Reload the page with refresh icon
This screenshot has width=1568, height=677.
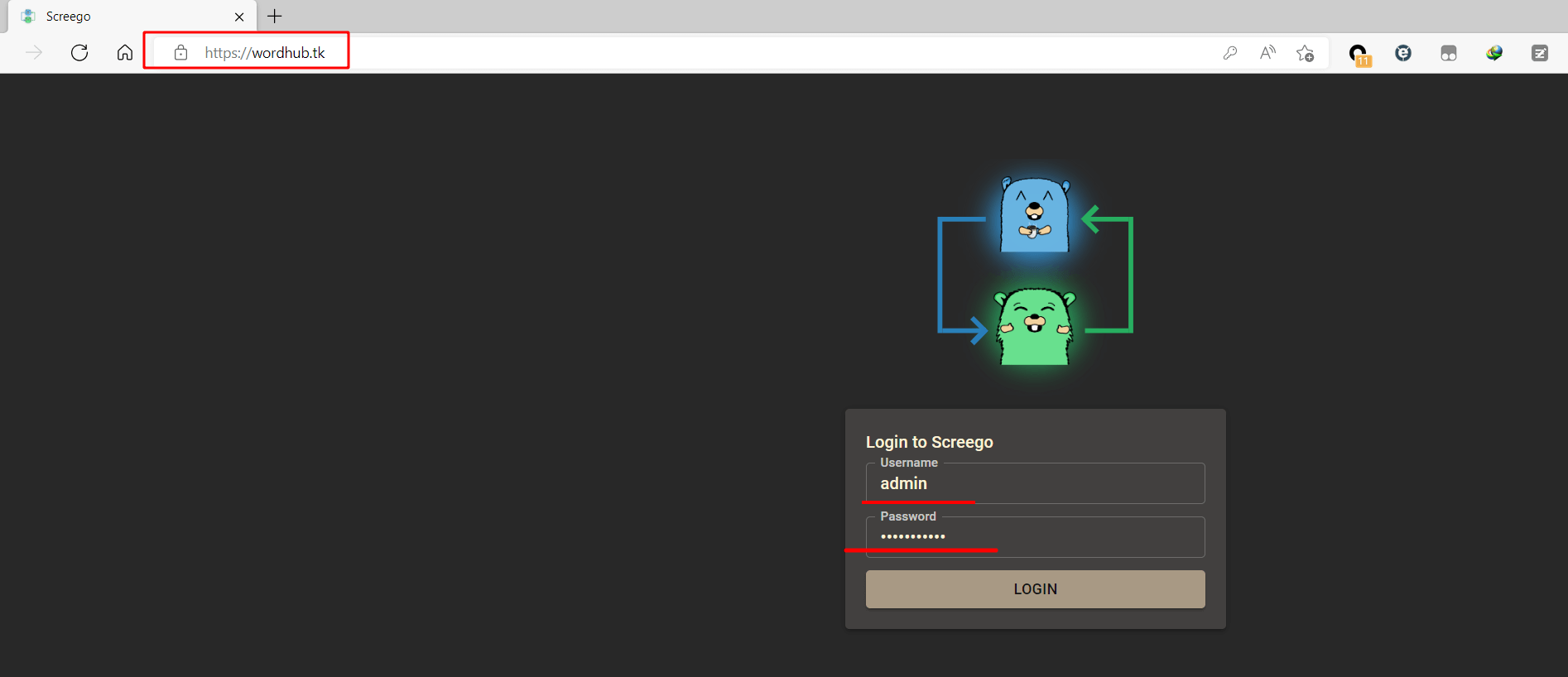coord(79,53)
